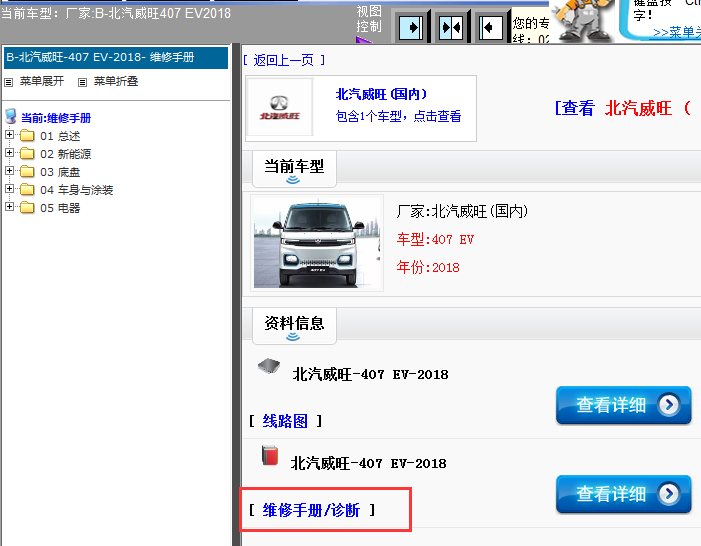
Task: Click the folder icon of 05 电器
Action: click(x=27, y=207)
